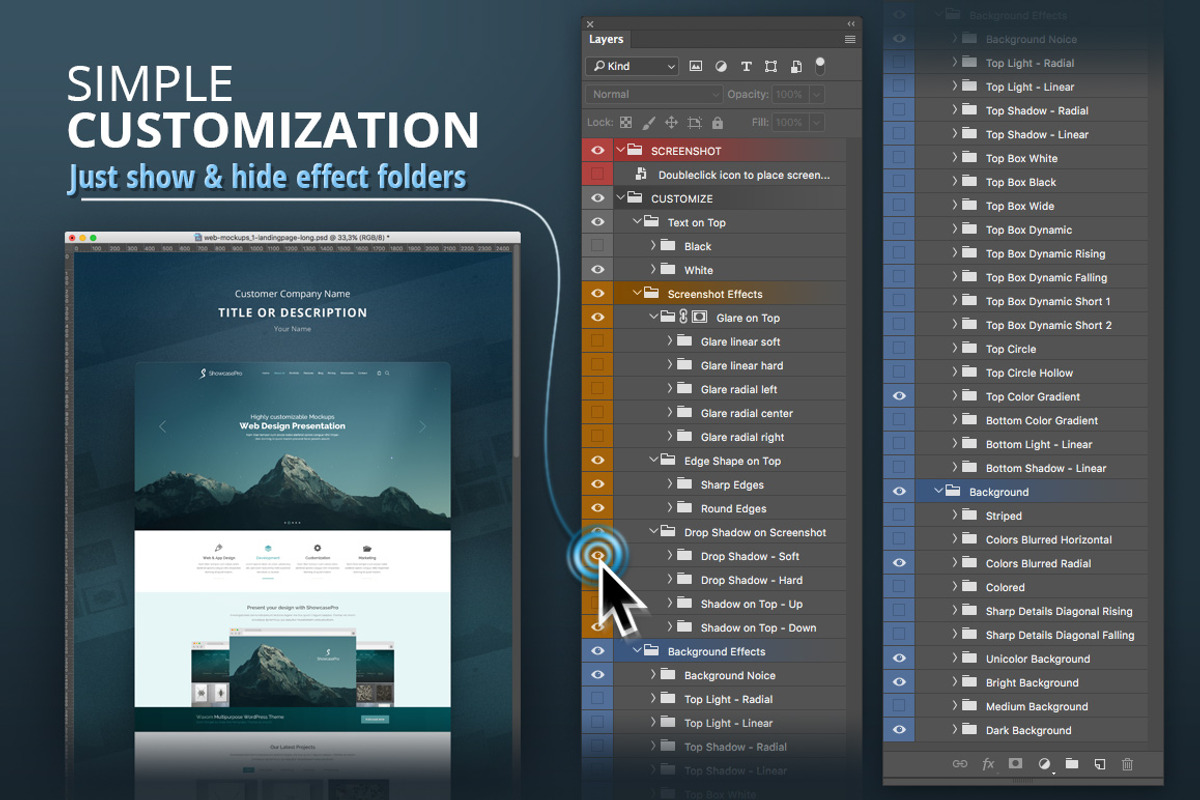Click the delete layer trash icon

click(1127, 764)
